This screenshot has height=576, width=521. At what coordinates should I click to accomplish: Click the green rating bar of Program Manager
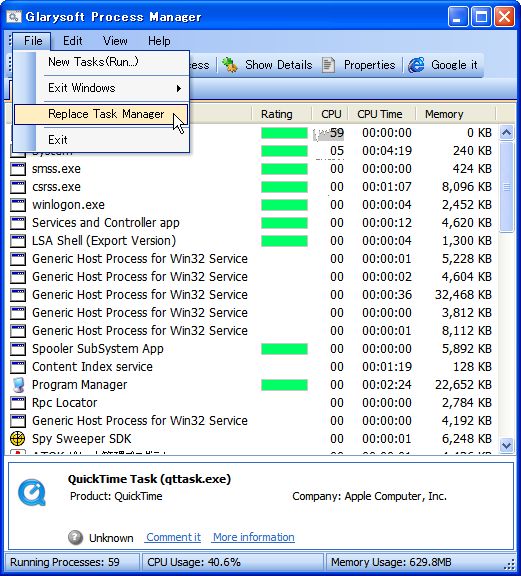tap(284, 385)
